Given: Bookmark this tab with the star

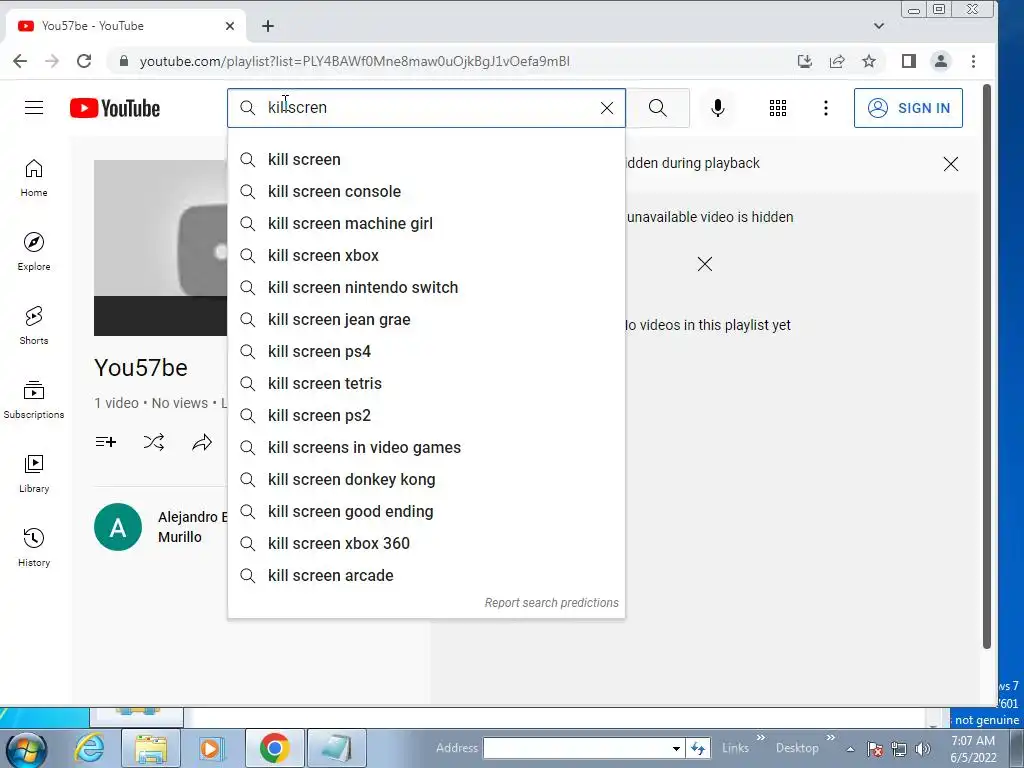Looking at the screenshot, I should (x=869, y=61).
